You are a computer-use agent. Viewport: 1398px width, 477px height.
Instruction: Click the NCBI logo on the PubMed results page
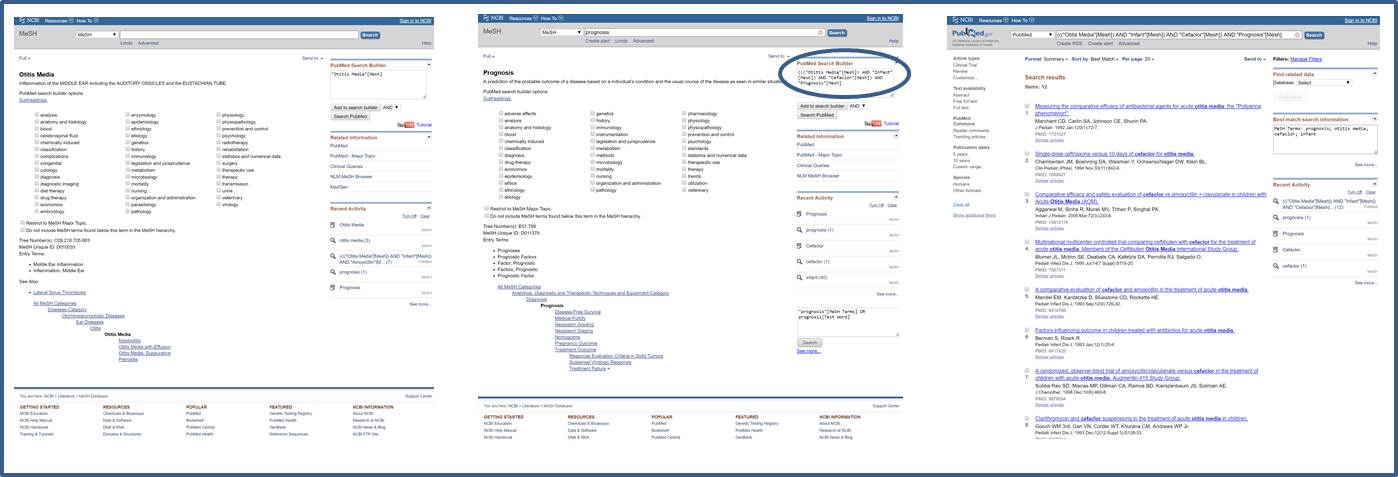pos(962,18)
